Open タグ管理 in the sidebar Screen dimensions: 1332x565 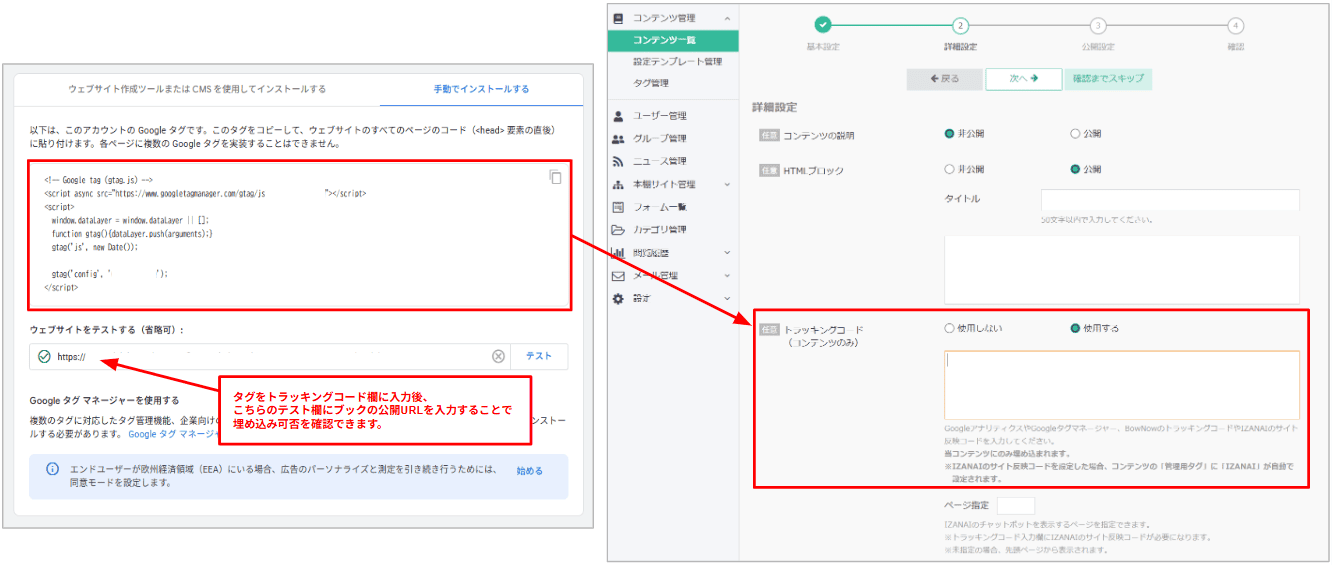pyautogui.click(x=651, y=83)
